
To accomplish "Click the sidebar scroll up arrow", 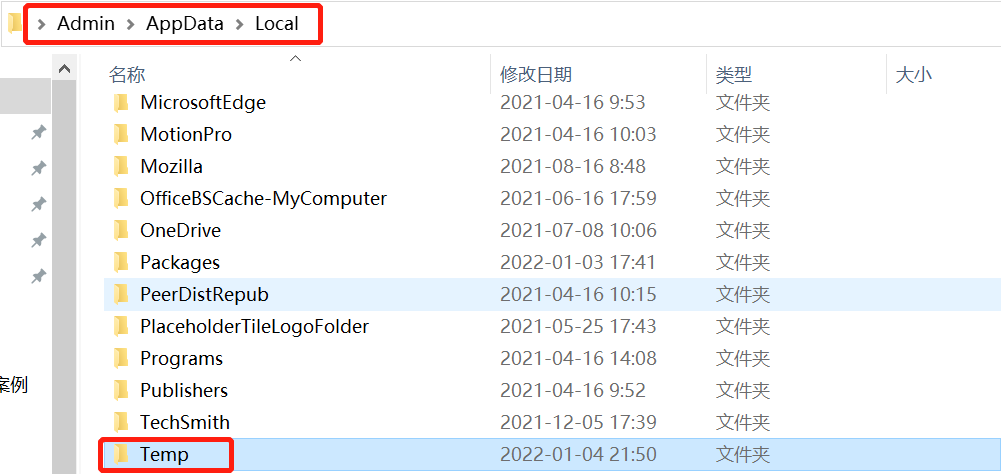I will (64, 68).
